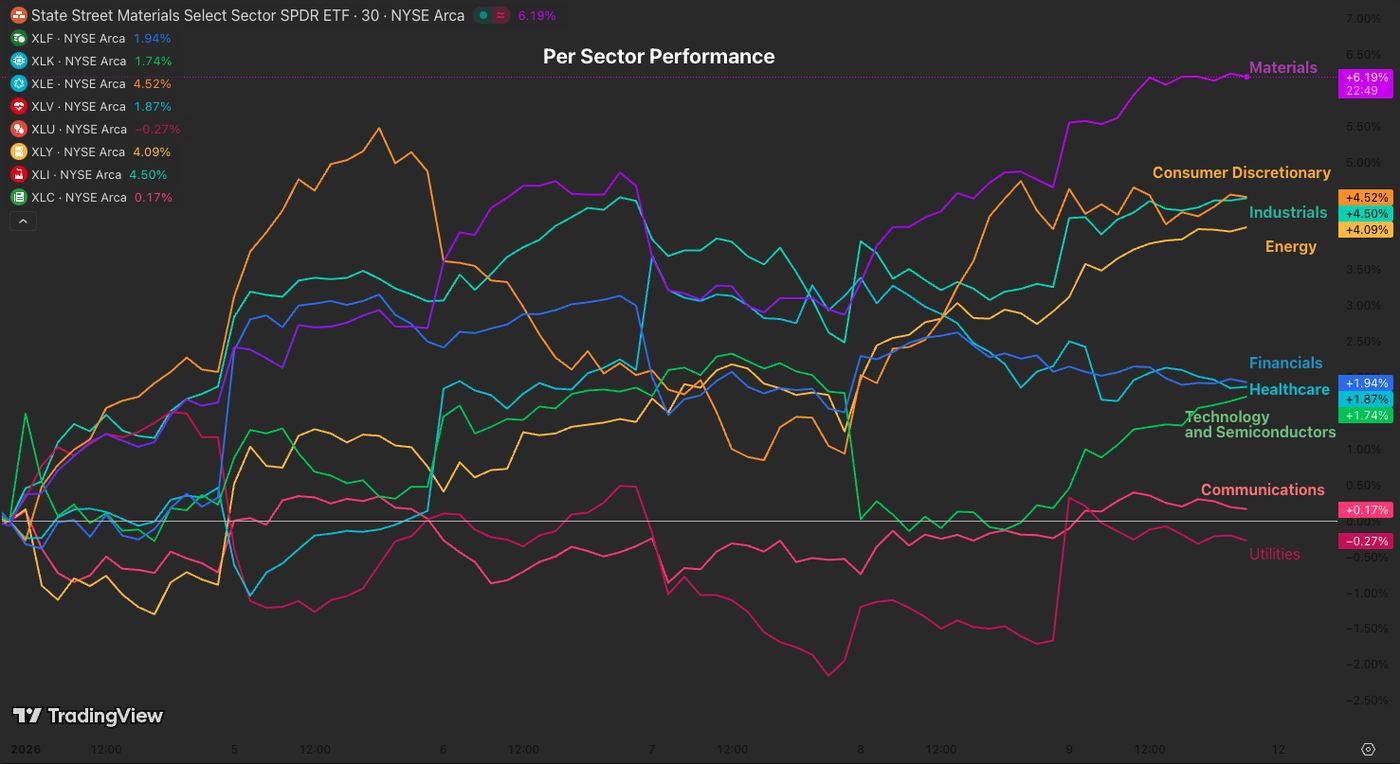This screenshot has height=764, width=1400.
Task: Click the orange 4.52% price axis label
Action: coord(1366,197)
